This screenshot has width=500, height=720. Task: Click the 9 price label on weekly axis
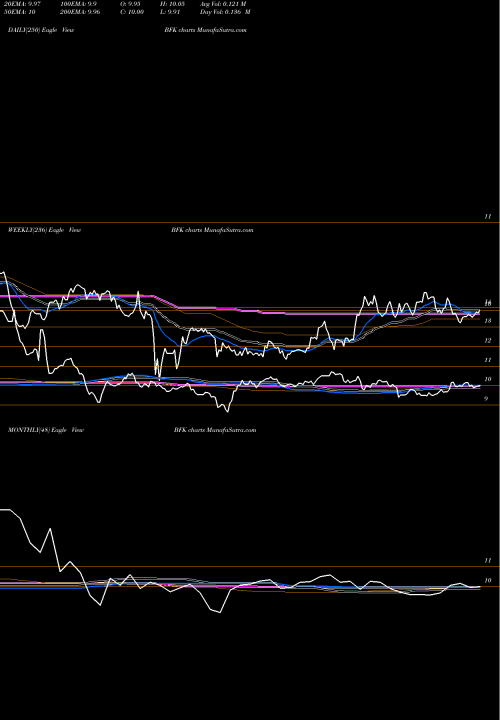point(486,399)
